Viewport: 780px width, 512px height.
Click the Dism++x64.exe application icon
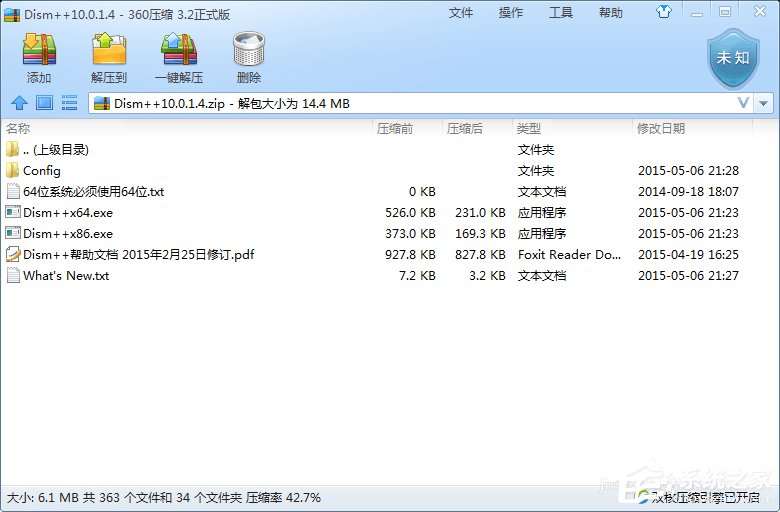(x=13, y=212)
